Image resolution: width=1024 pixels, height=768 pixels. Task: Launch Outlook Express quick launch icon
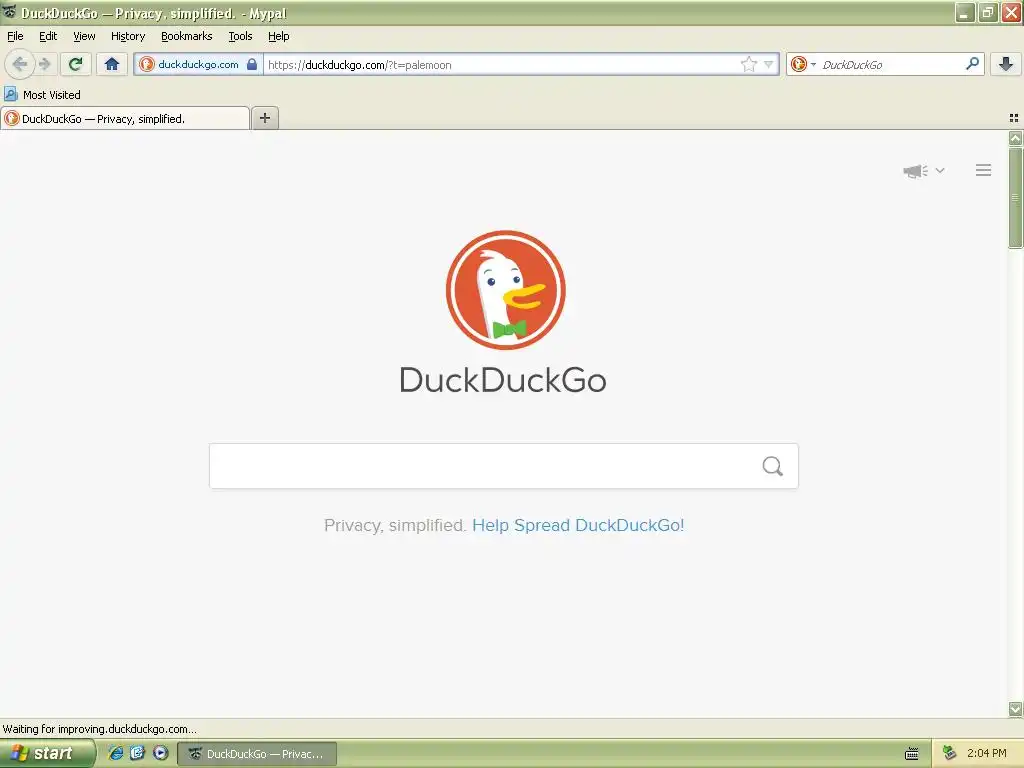tap(137, 753)
